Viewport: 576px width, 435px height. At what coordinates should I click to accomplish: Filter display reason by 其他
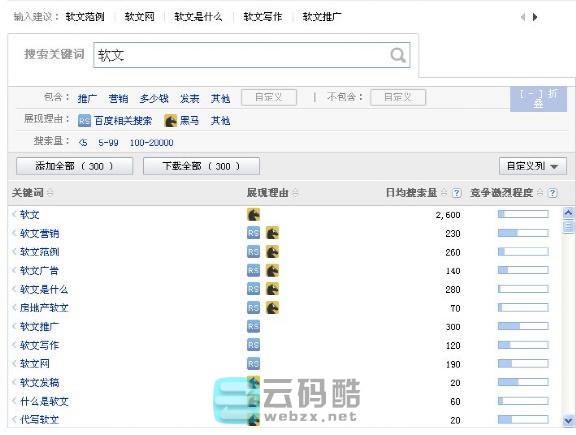click(x=220, y=121)
